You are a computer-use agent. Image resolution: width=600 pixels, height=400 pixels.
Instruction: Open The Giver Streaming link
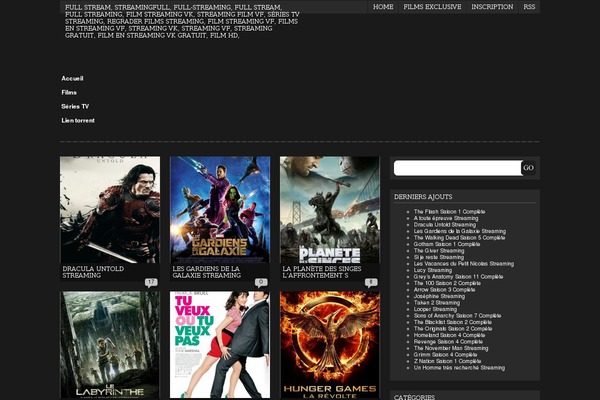pos(439,251)
